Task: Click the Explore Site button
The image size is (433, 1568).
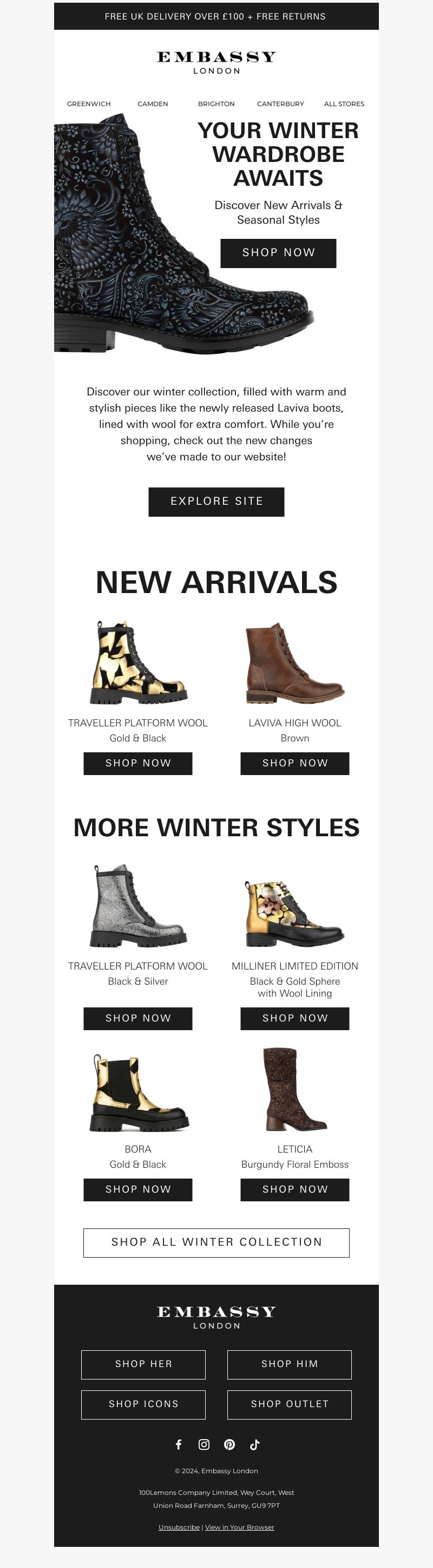Action: tap(216, 502)
